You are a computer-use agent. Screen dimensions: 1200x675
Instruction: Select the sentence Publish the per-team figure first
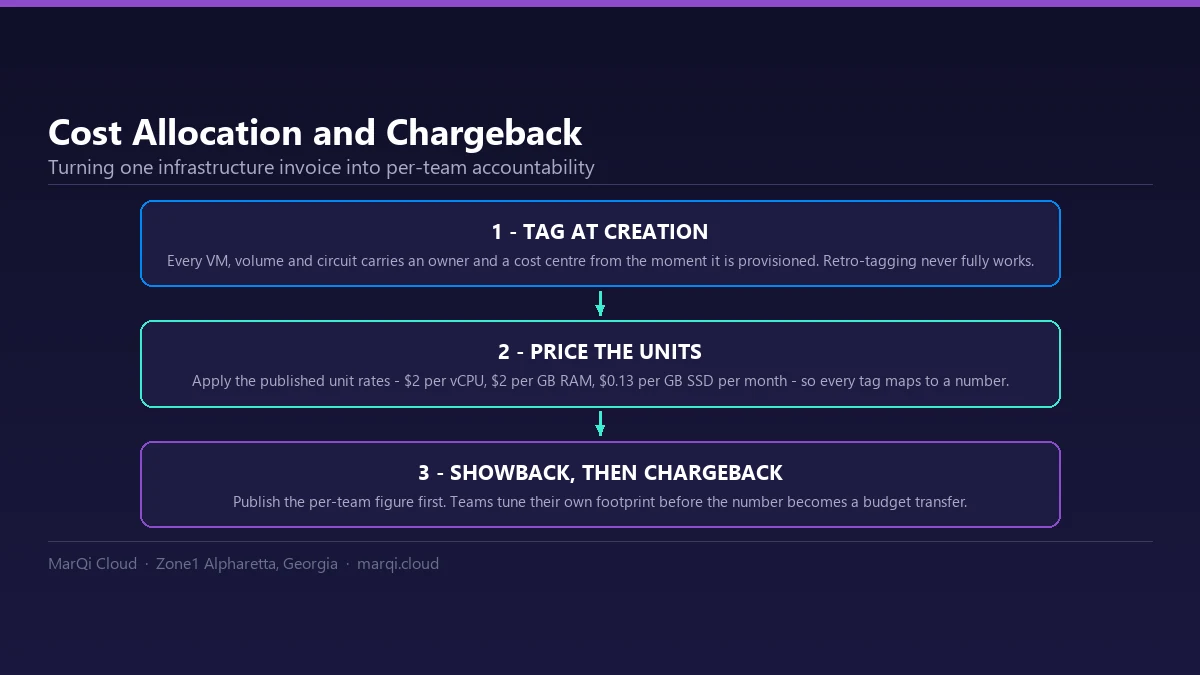point(339,501)
